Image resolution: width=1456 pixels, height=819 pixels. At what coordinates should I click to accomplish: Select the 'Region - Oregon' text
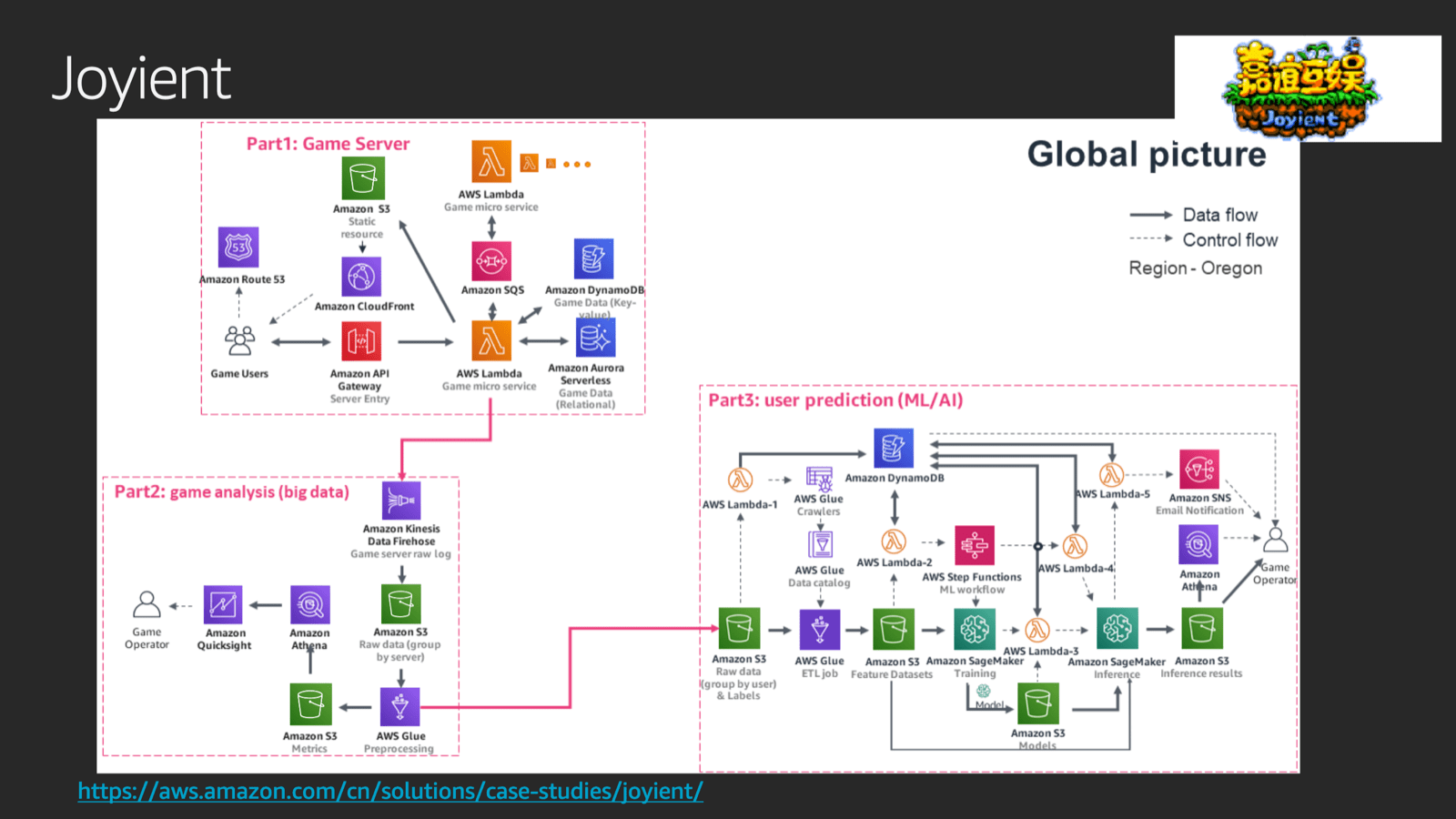click(x=1196, y=268)
